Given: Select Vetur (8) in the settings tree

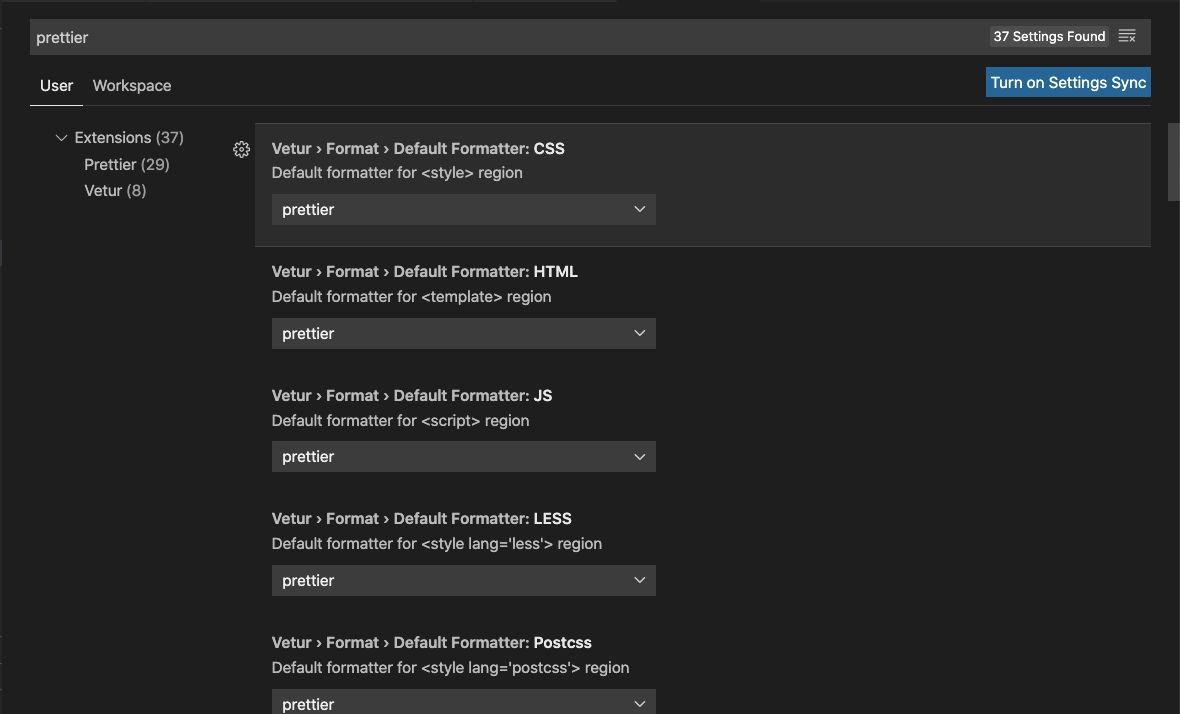Looking at the screenshot, I should [x=115, y=190].
